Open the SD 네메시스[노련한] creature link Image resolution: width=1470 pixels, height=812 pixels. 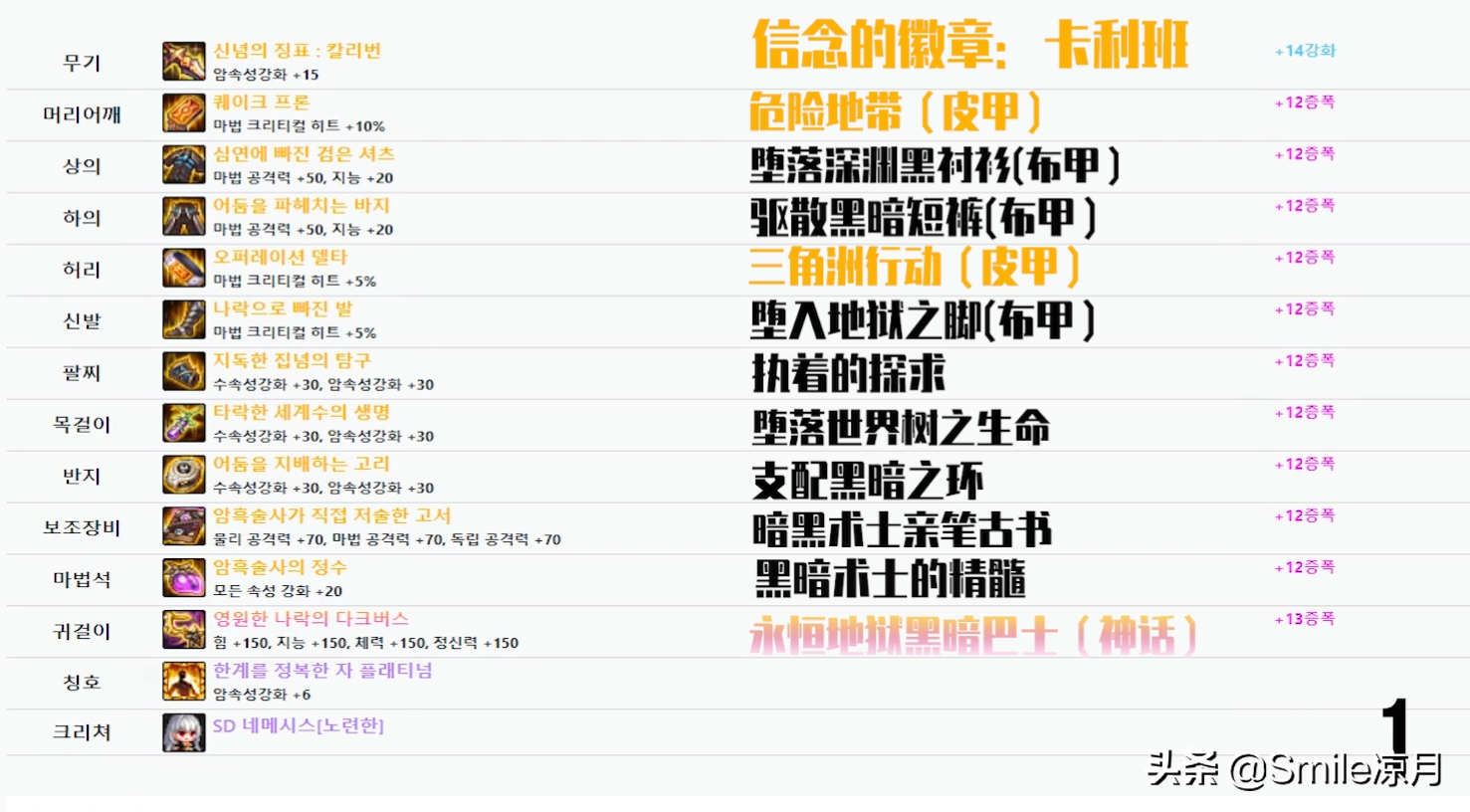299,726
